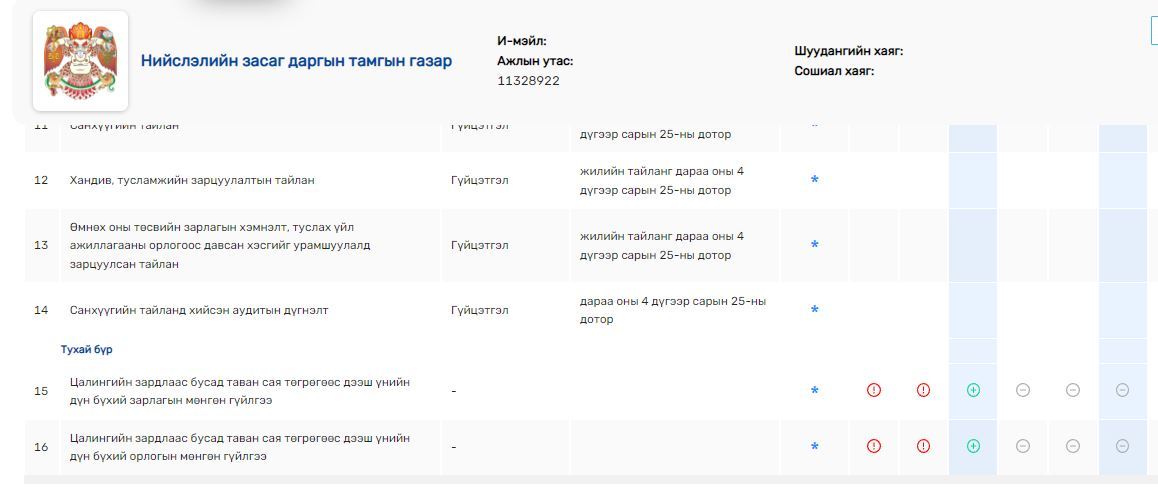Click the first gray minus icon in row 15
Viewport: 1158px width, 494px height.
pos(1023,391)
